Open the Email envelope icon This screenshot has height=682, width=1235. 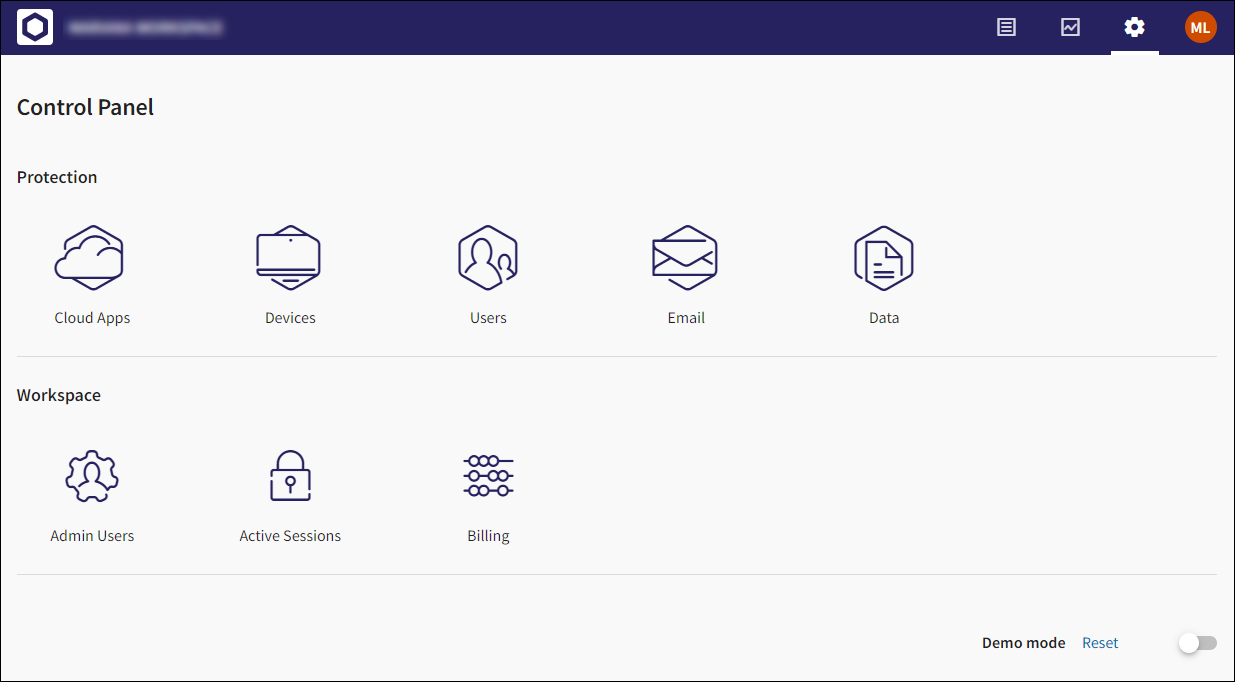coord(685,258)
